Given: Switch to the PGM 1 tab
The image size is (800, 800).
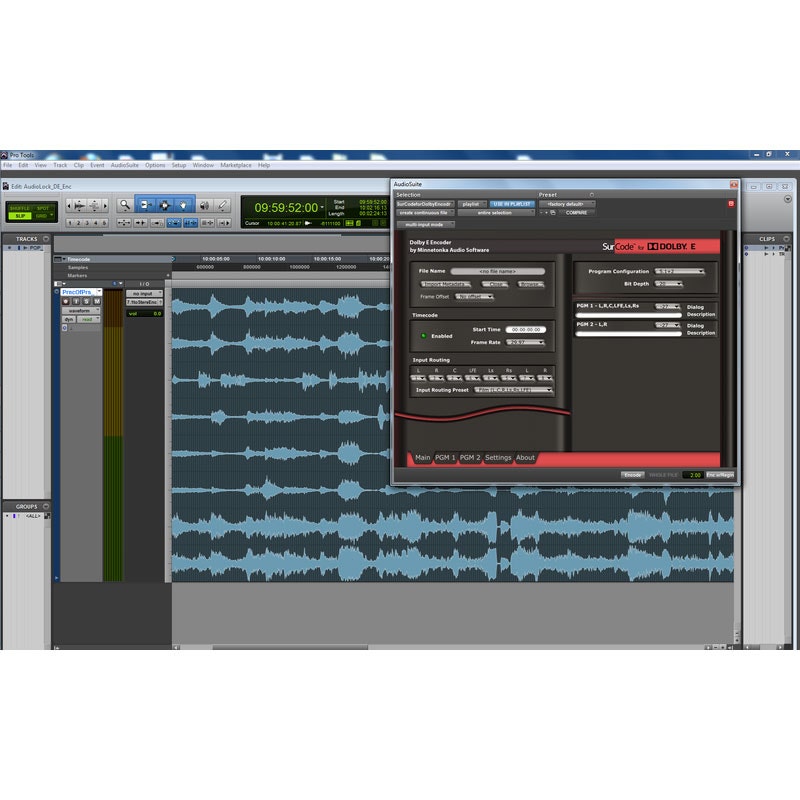Looking at the screenshot, I should (x=445, y=458).
